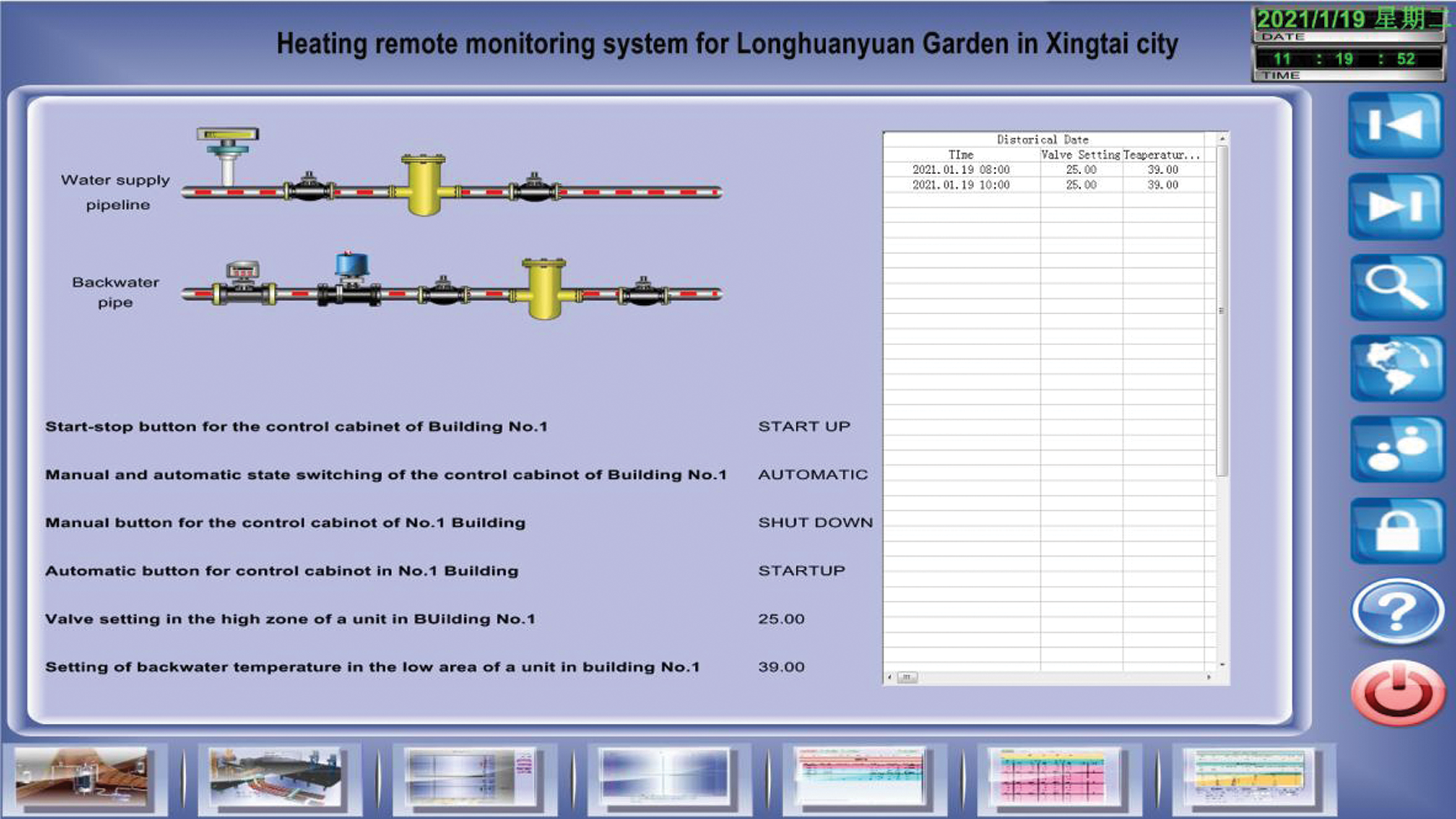Viewport: 1456px width, 819px height.
Task: Click the padlock lock icon
Action: 1397,530
